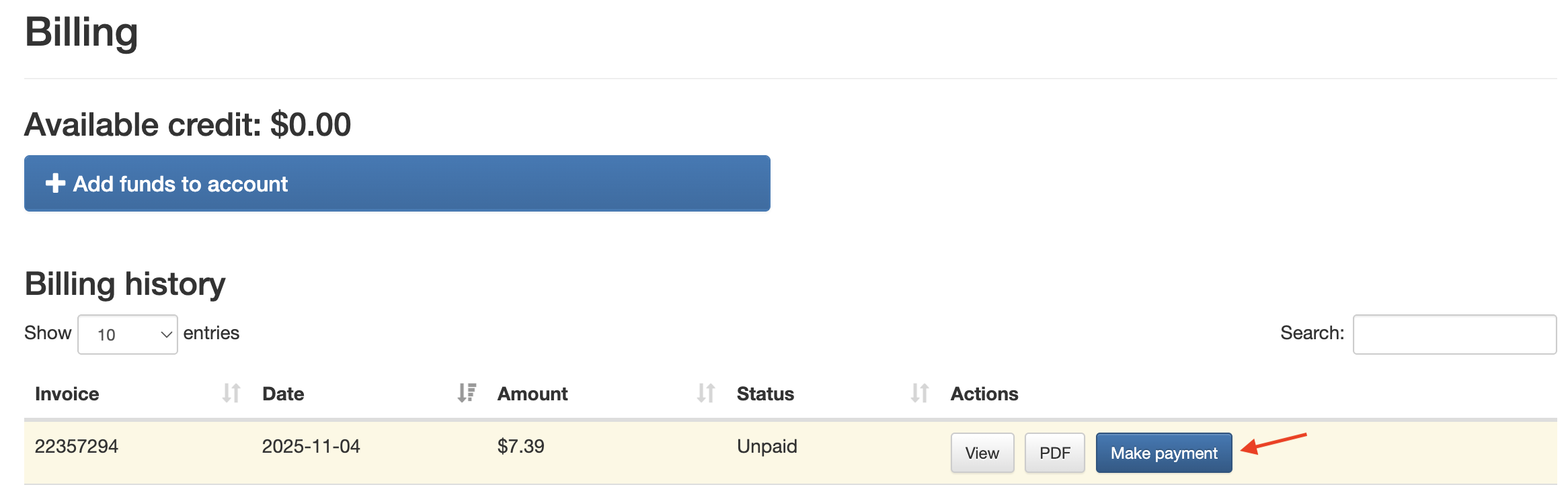
Task: Click the descending sort icon beside Date
Action: tap(467, 393)
